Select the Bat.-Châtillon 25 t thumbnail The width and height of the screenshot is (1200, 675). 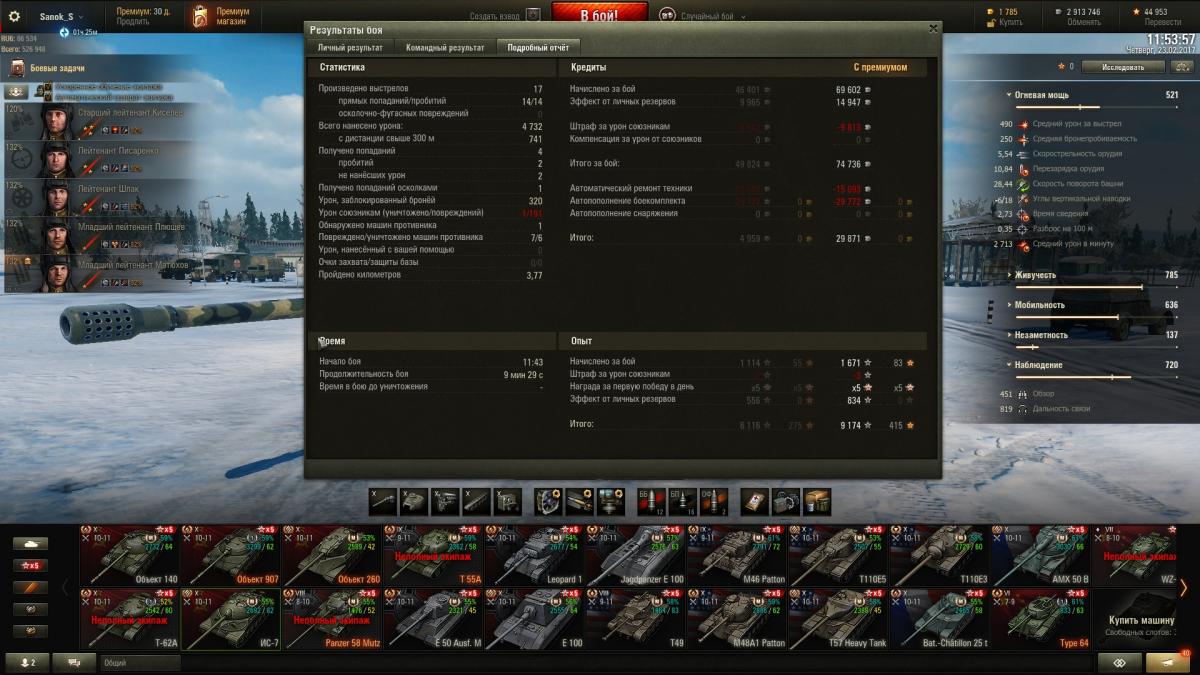click(x=940, y=619)
